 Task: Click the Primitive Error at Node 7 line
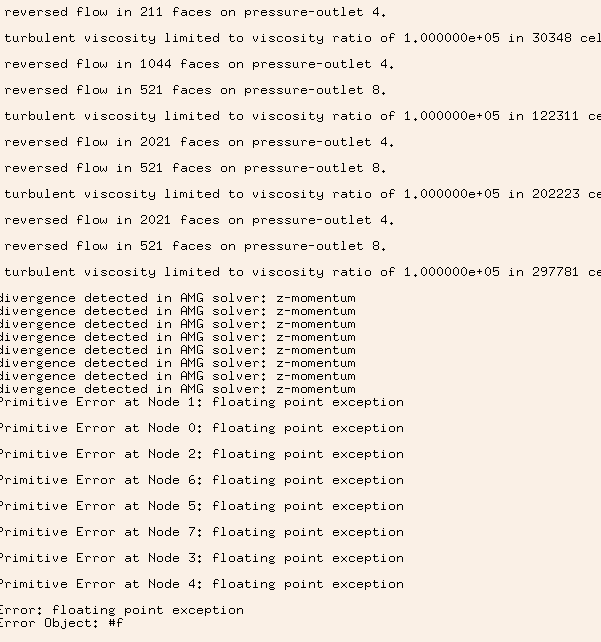[201, 532]
